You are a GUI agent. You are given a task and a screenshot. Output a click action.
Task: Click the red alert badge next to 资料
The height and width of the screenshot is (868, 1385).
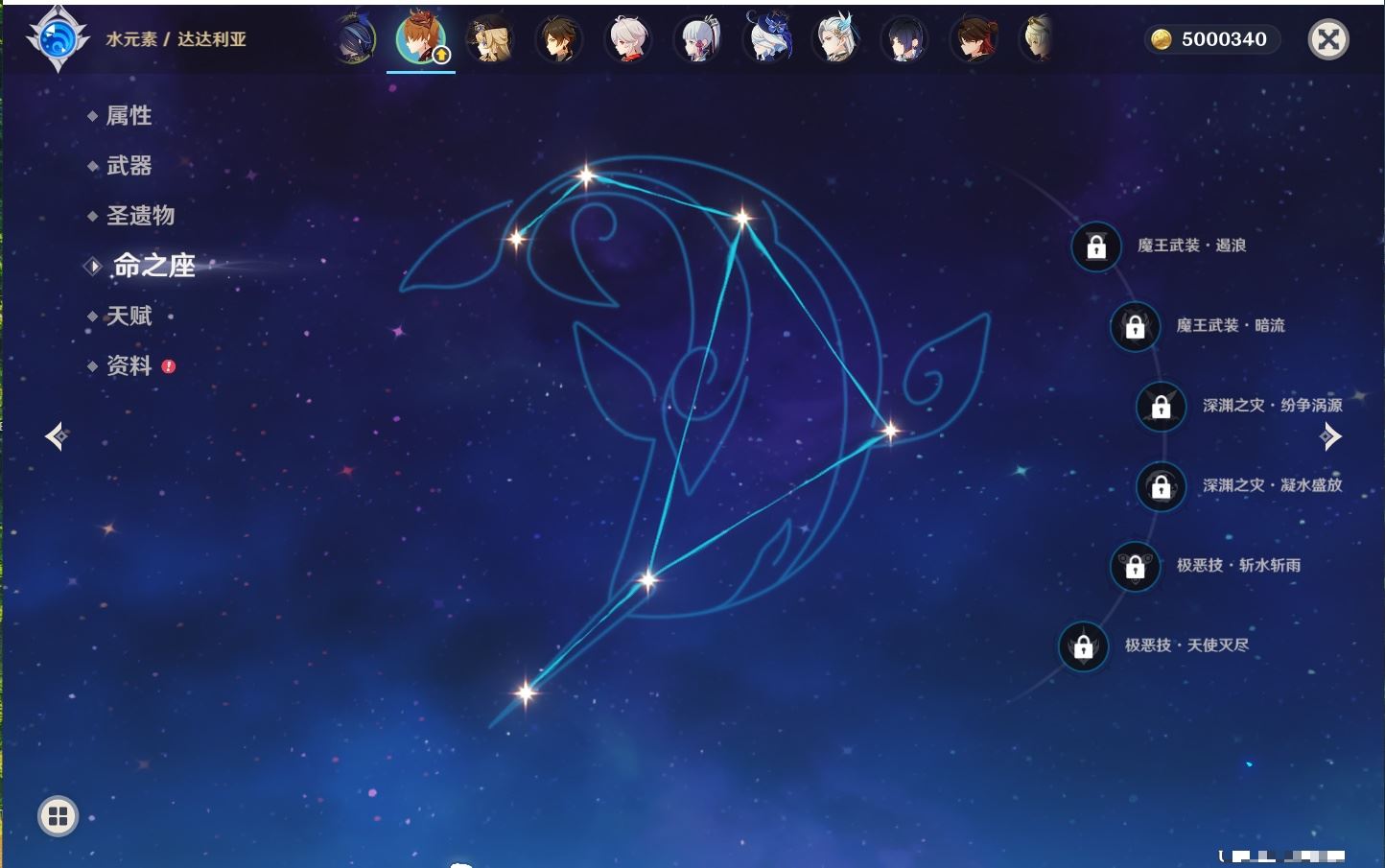169,365
